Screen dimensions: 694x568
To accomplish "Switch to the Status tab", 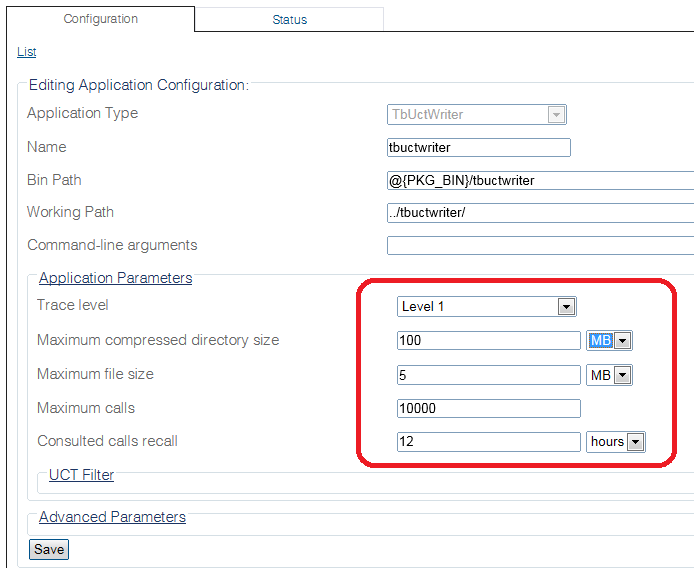I will point(289,20).
